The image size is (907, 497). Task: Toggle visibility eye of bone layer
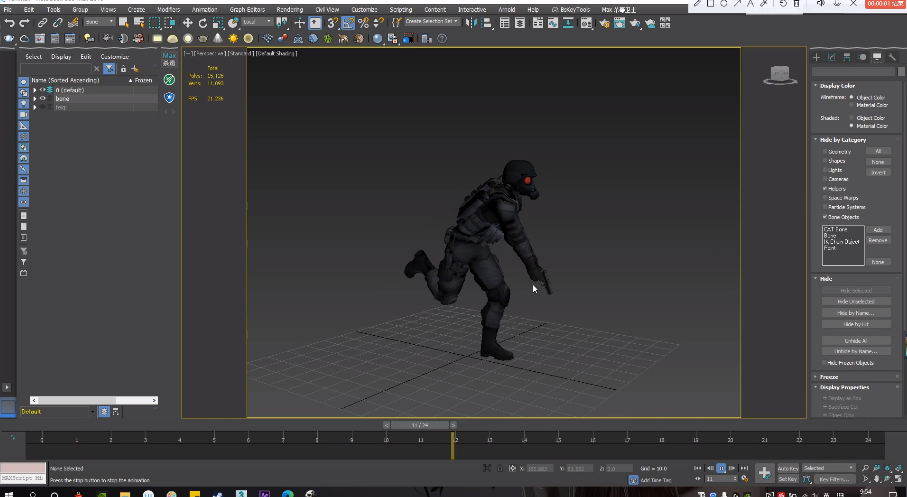[42, 99]
